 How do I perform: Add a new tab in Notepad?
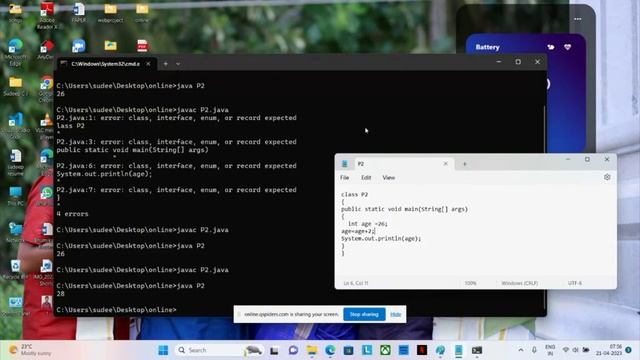pos(464,164)
